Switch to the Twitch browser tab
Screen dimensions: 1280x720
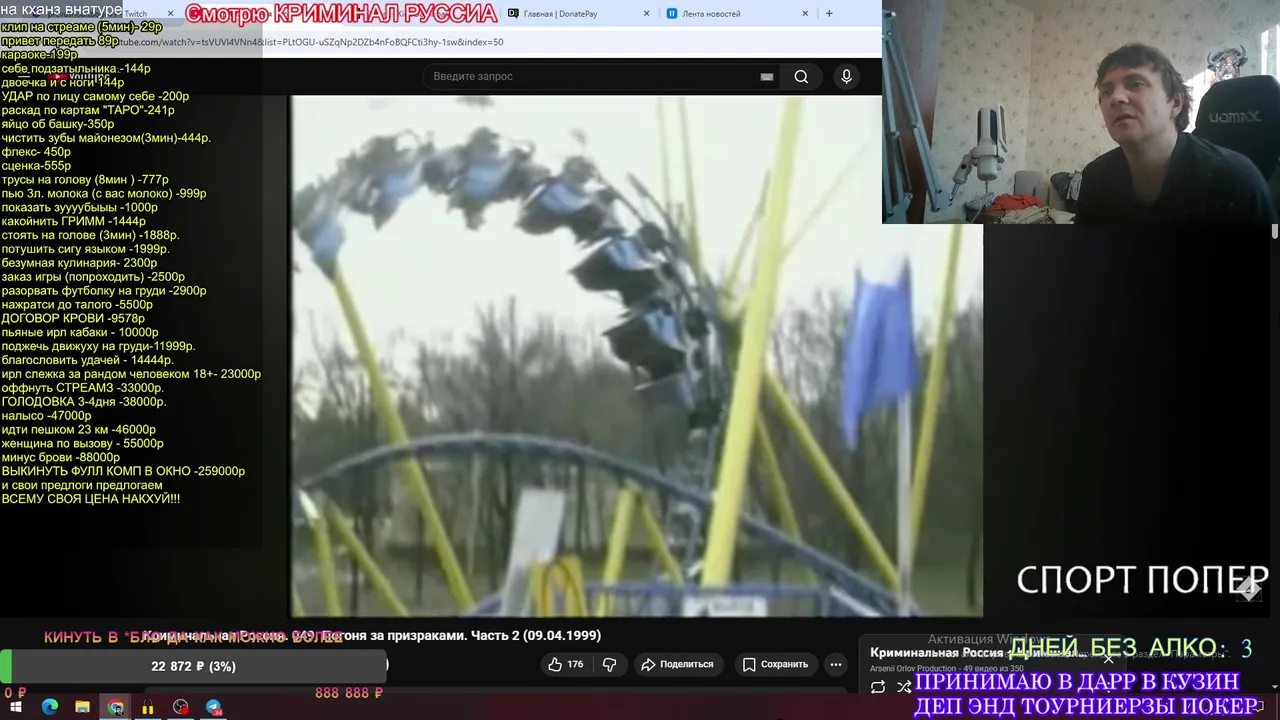[x=135, y=14]
